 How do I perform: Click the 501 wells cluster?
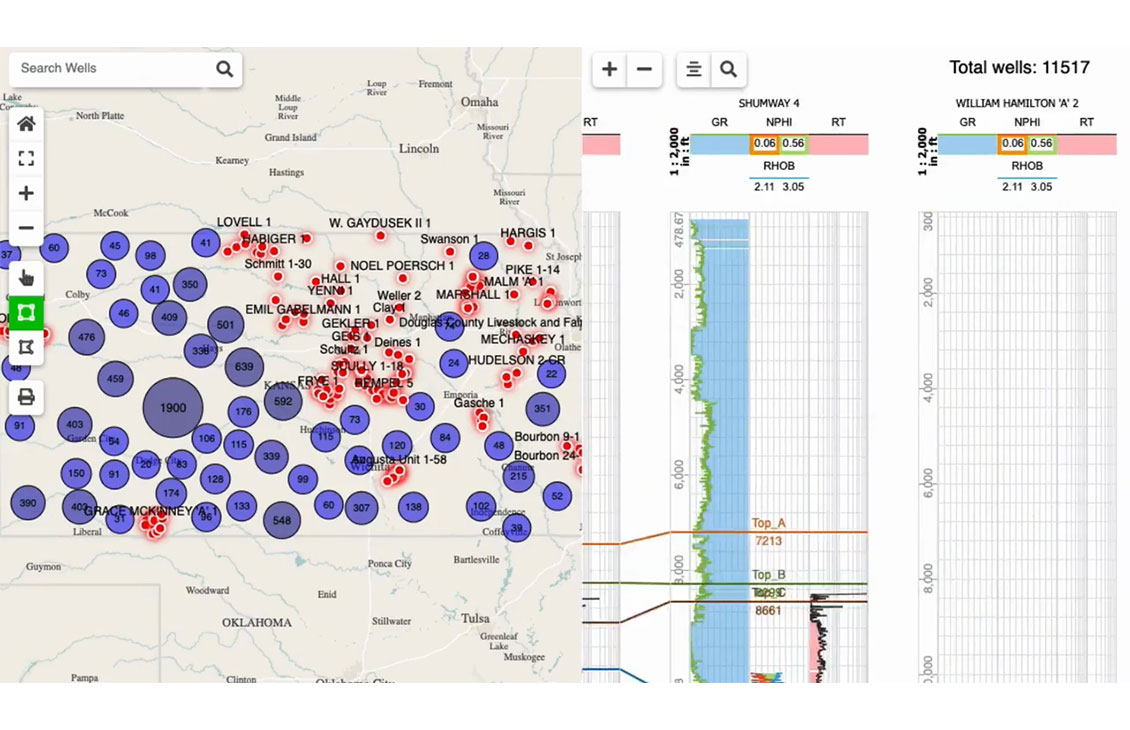pos(226,325)
